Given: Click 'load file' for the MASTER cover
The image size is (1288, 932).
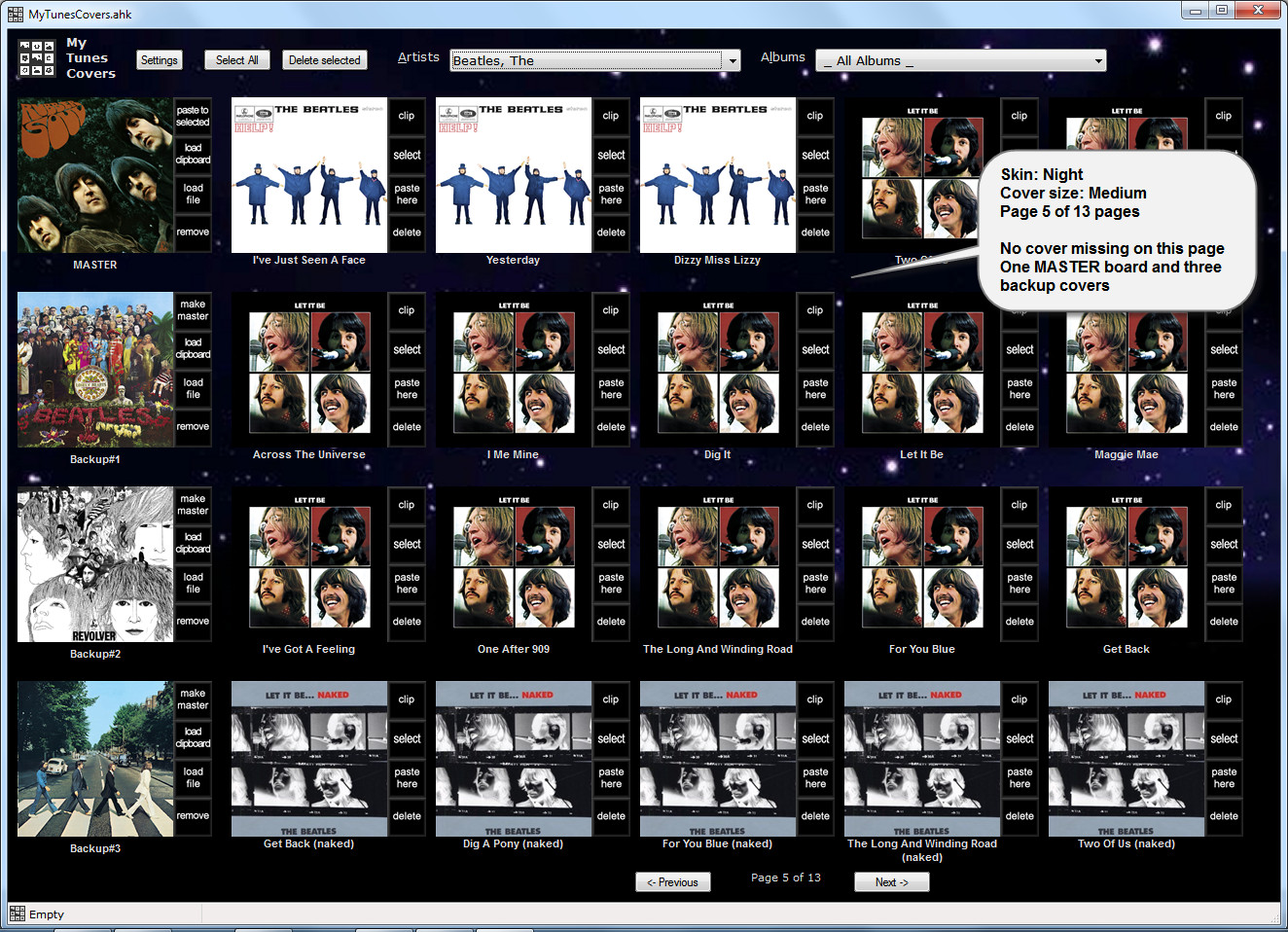Looking at the screenshot, I should tap(193, 194).
